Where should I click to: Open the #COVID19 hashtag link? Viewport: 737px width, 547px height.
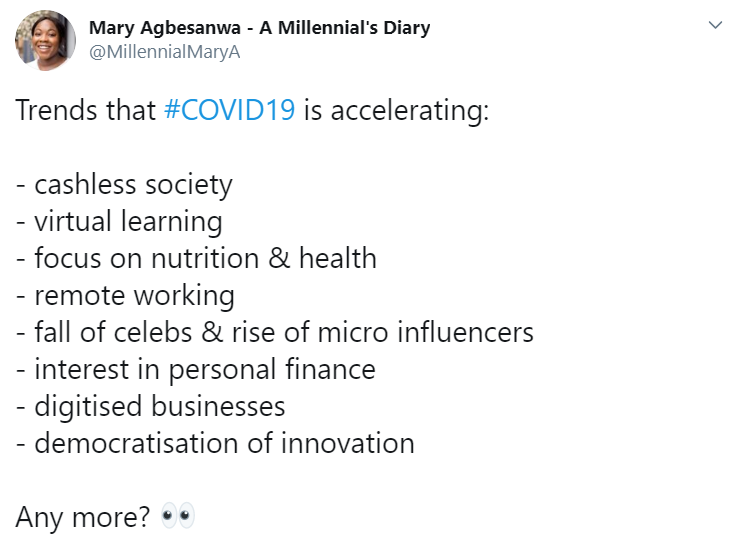tap(229, 110)
